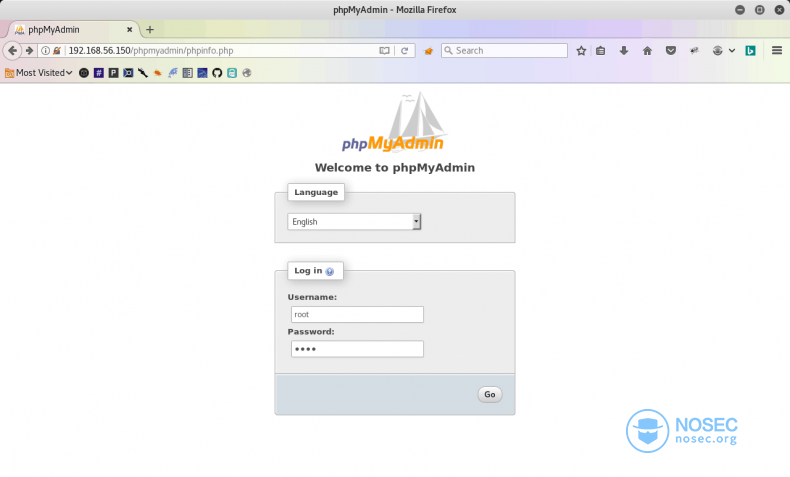The width and height of the screenshot is (790, 477).
Task: Show bookmarks list icon
Action: (601, 50)
